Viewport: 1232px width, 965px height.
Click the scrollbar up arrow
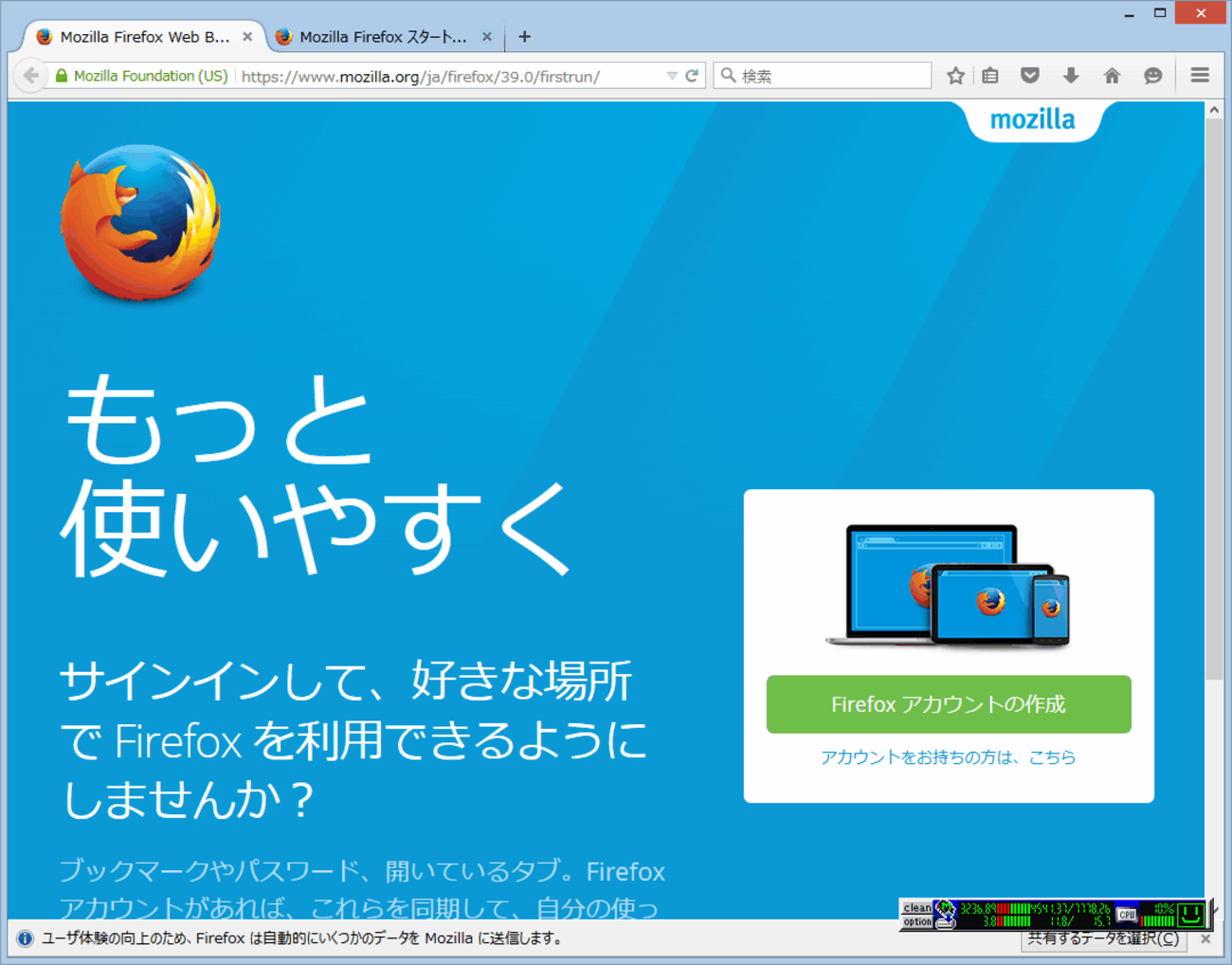pos(1214,110)
